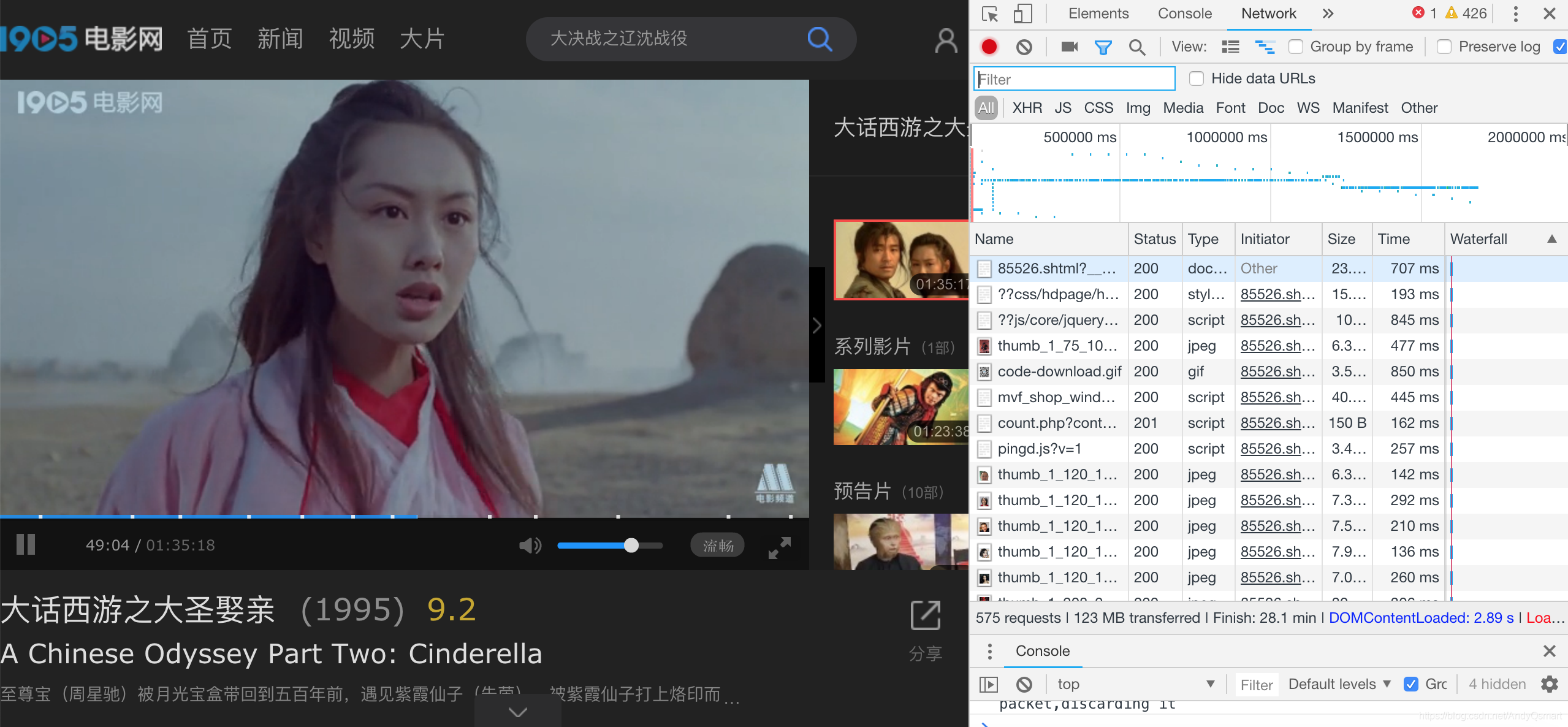The width and height of the screenshot is (1568, 727).
Task: Toggle device toolbar icon
Action: [1022, 13]
